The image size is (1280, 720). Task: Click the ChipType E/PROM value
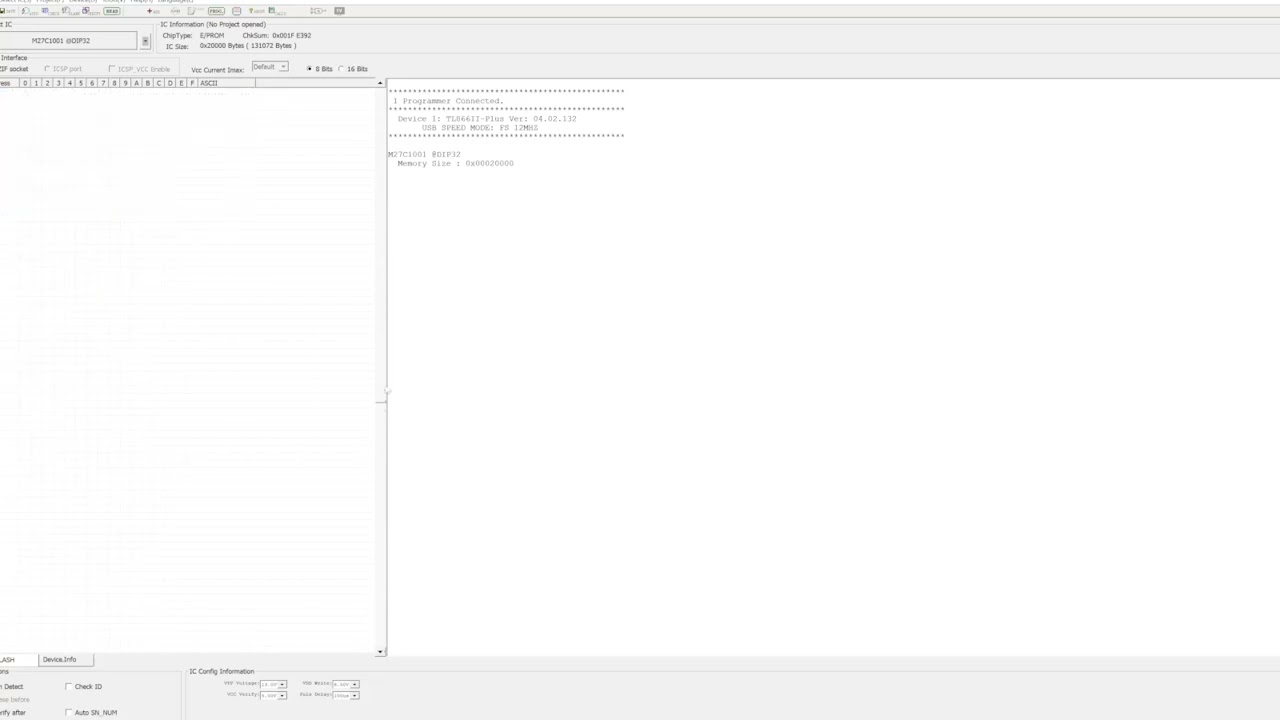212,36
